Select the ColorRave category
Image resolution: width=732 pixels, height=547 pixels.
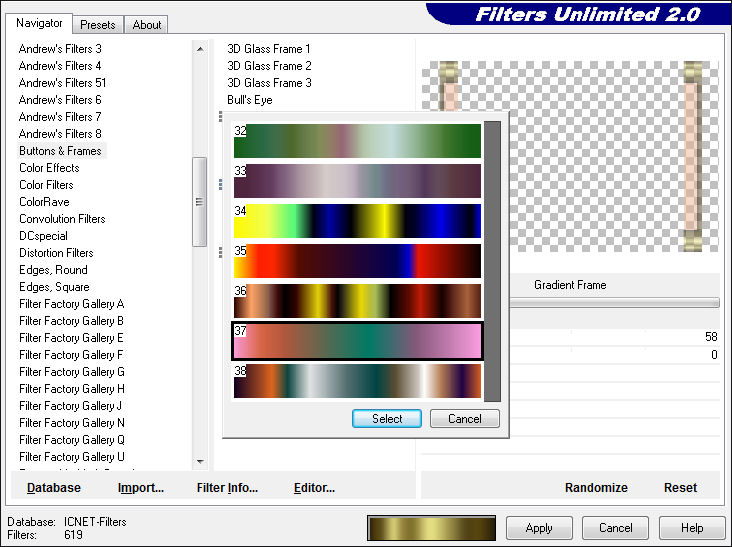(44, 202)
